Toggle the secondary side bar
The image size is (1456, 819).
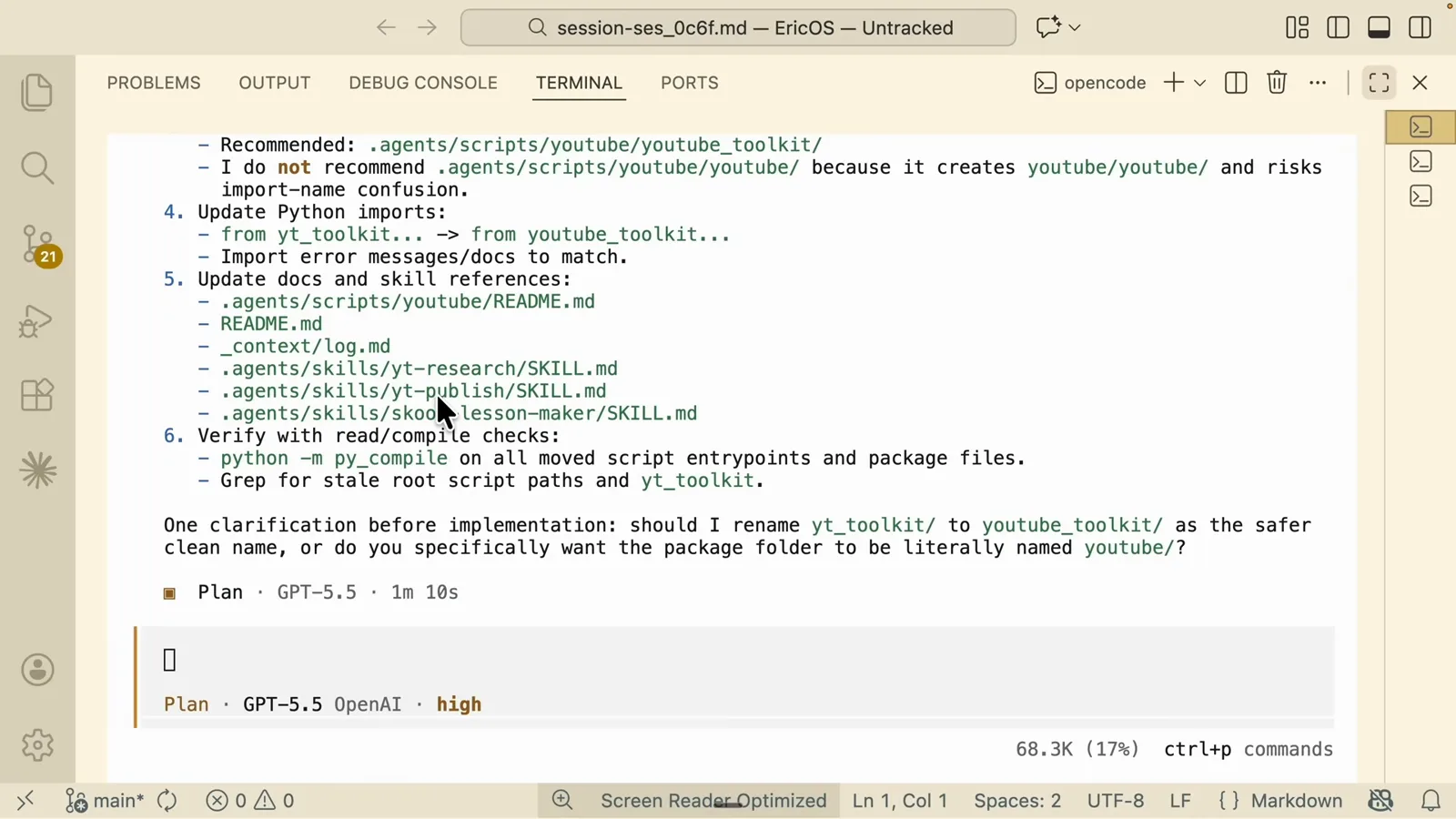tap(1420, 27)
